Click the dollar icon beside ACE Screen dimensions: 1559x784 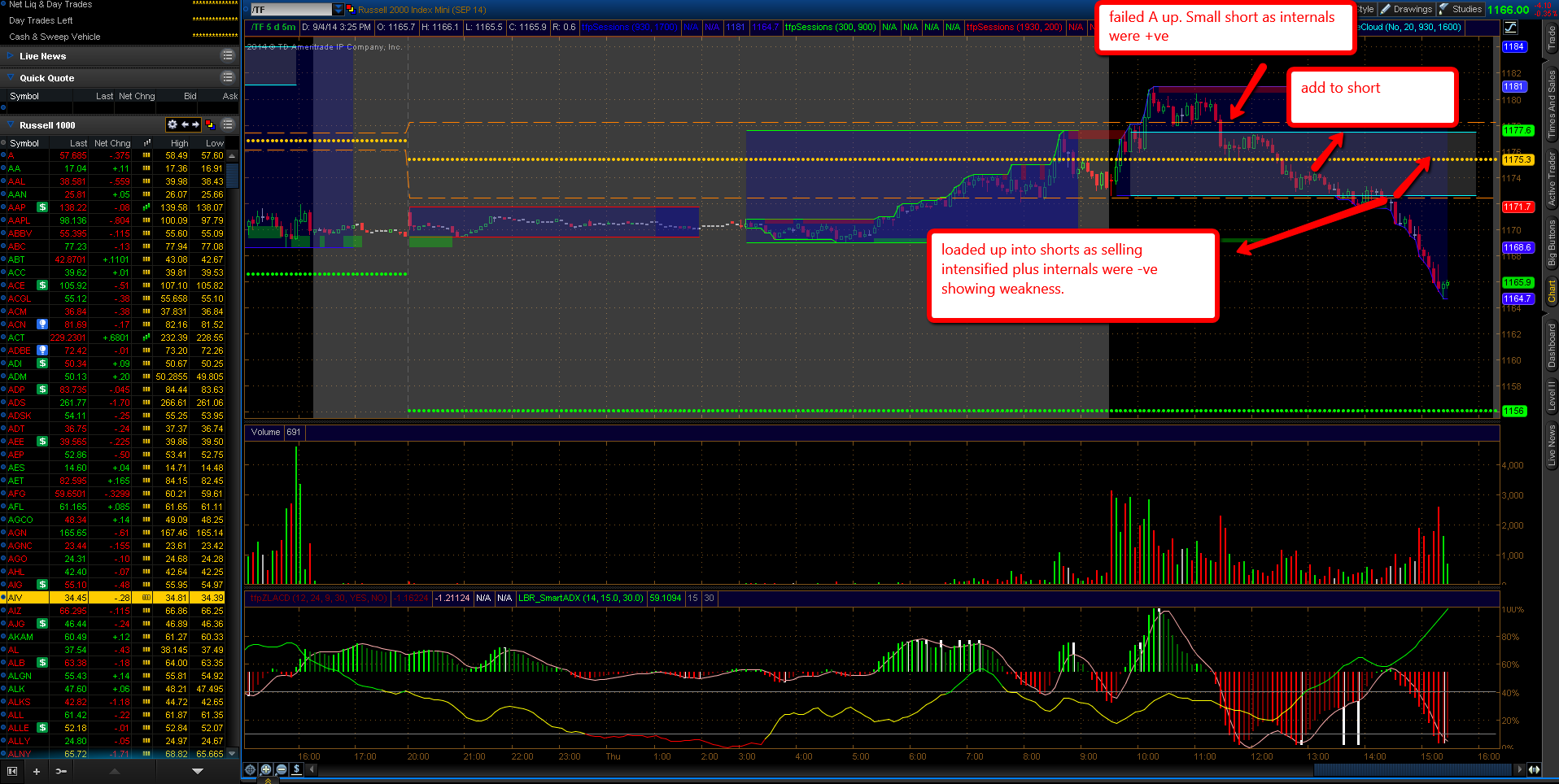pos(42,285)
